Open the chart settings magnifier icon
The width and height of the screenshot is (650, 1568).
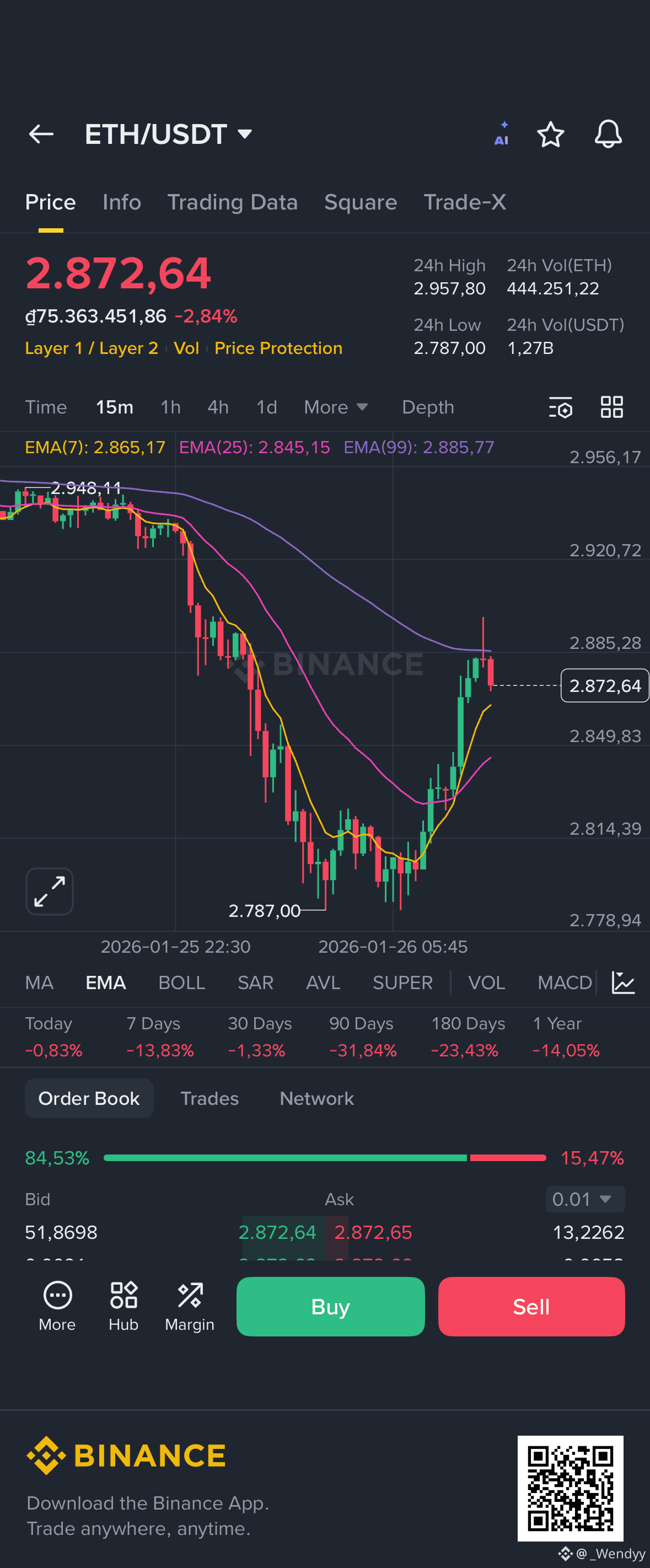[561, 408]
